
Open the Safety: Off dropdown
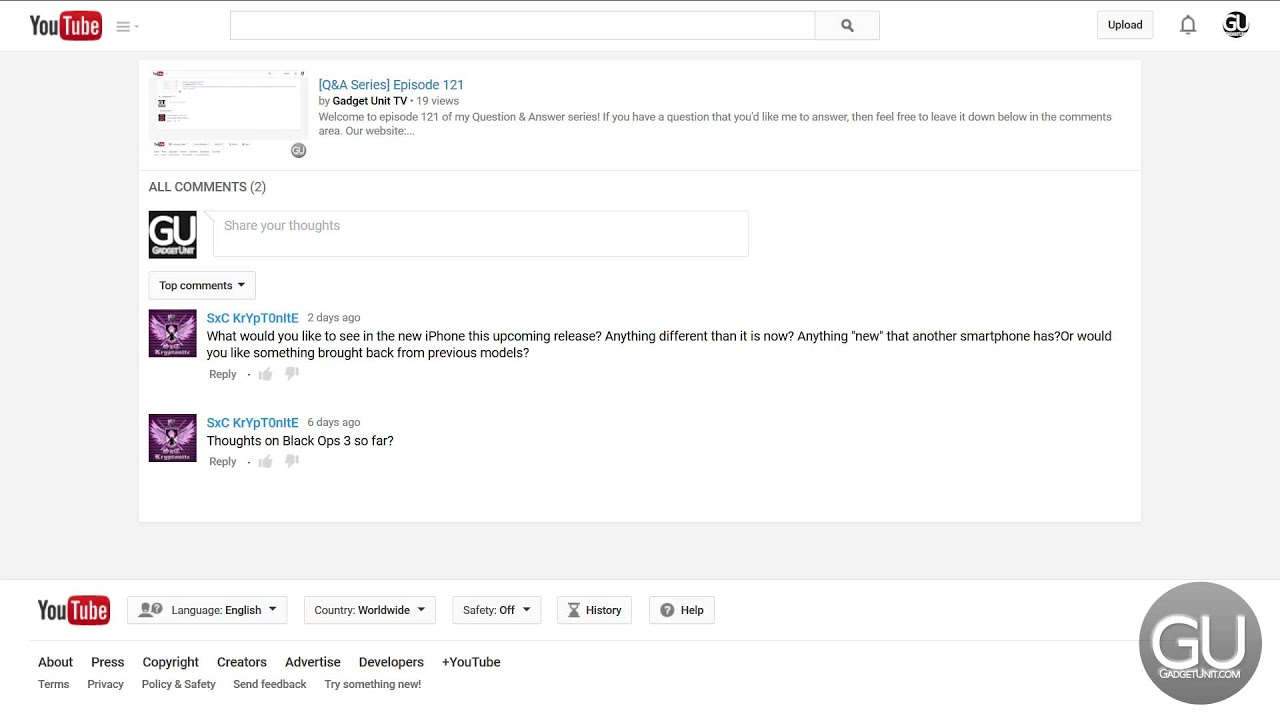[497, 610]
